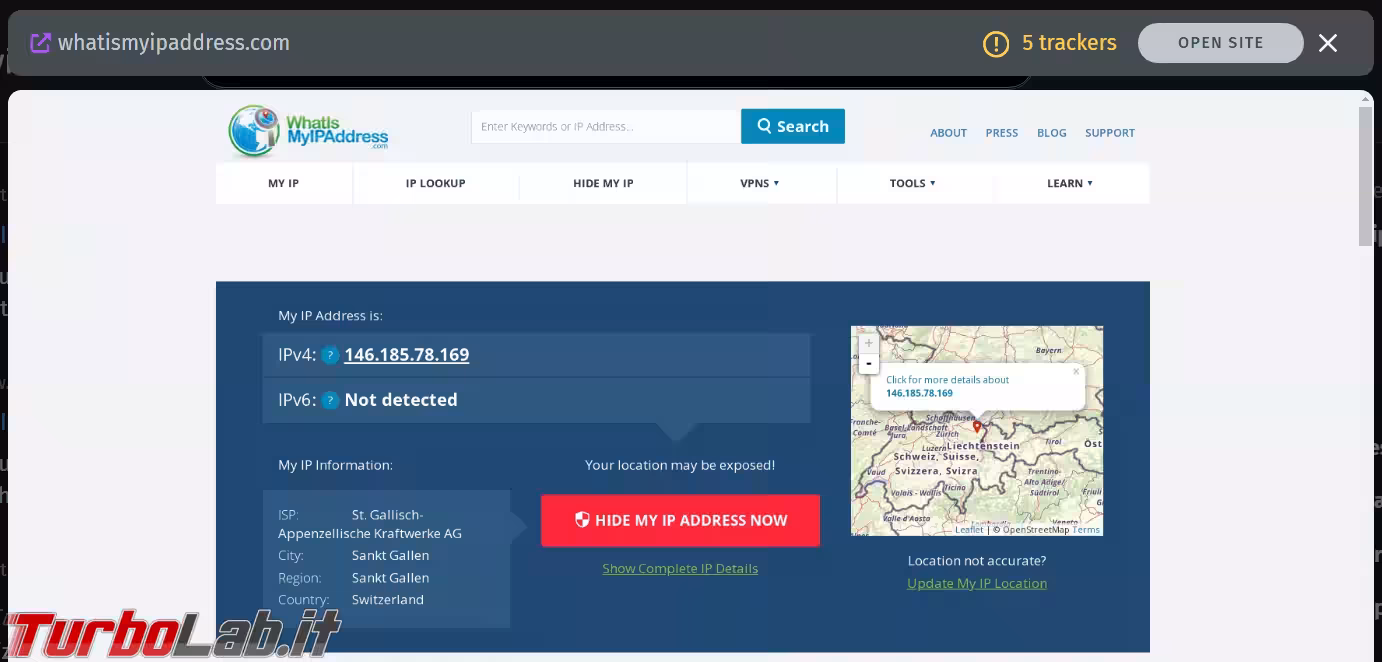Viewport: 1382px width, 662px height.
Task: Click the keywords or IP address search field
Action: coord(605,127)
